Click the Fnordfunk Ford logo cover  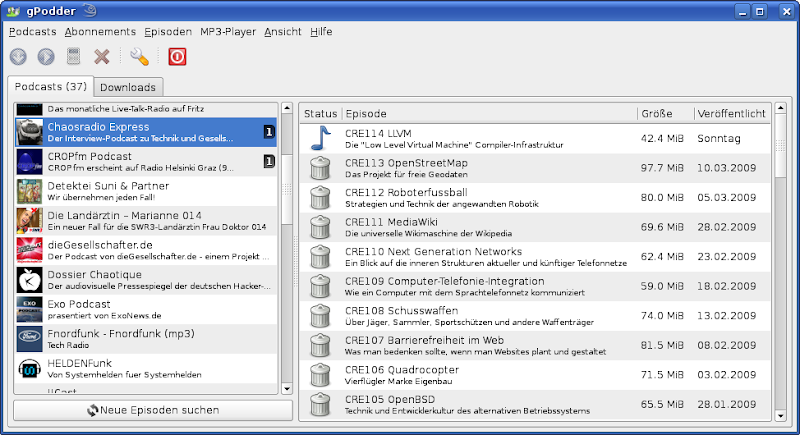30,340
